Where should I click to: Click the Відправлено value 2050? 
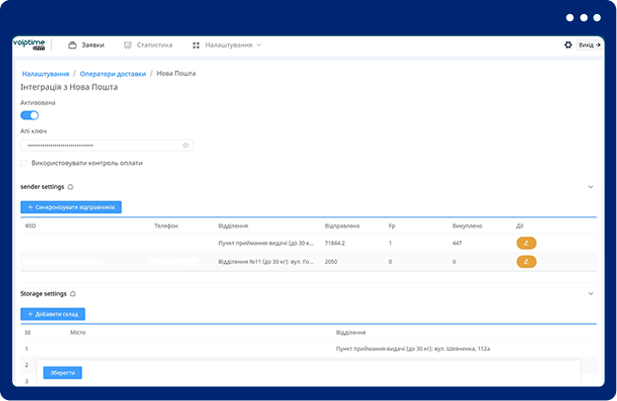[x=331, y=262]
